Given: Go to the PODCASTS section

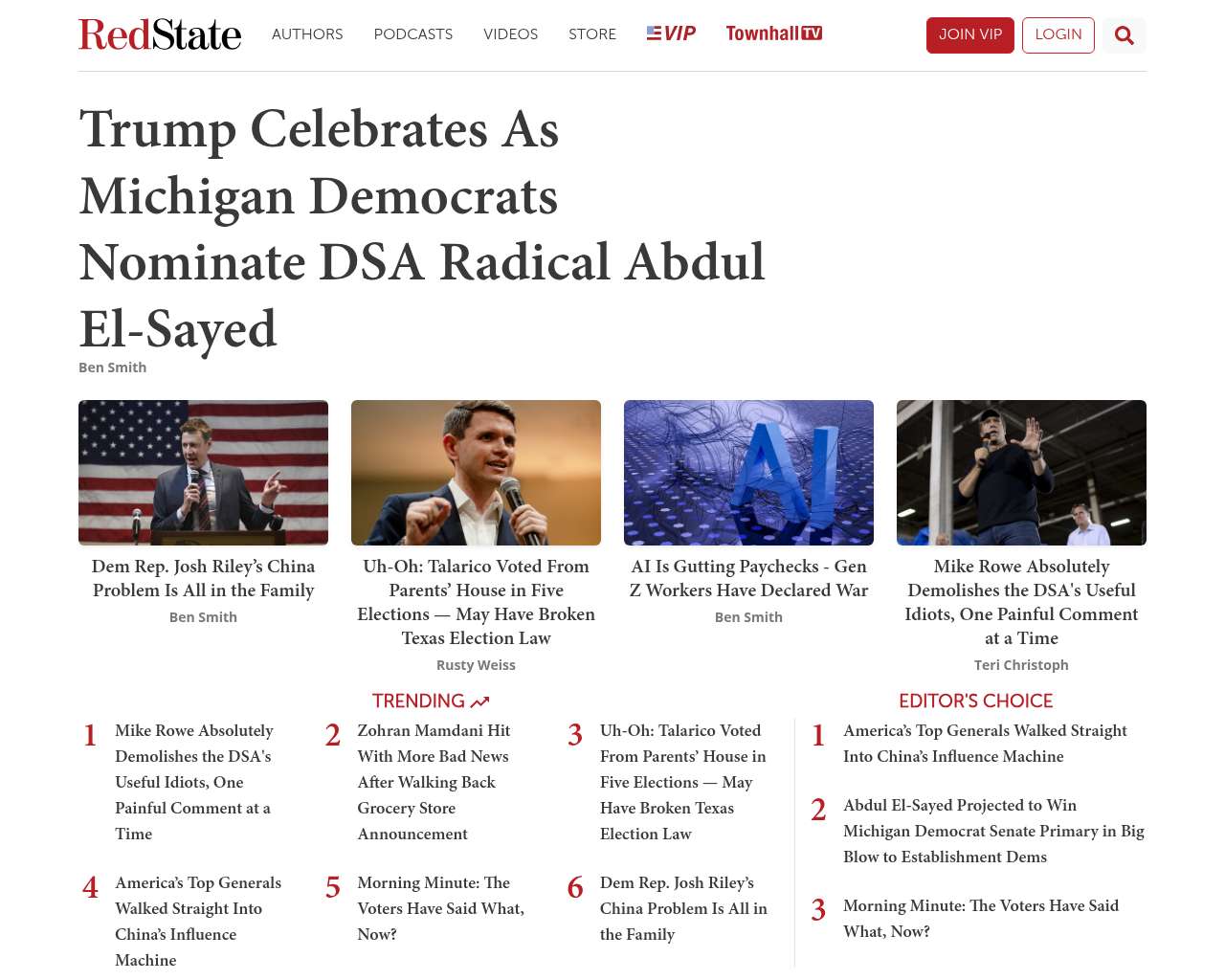Looking at the screenshot, I should 413,34.
